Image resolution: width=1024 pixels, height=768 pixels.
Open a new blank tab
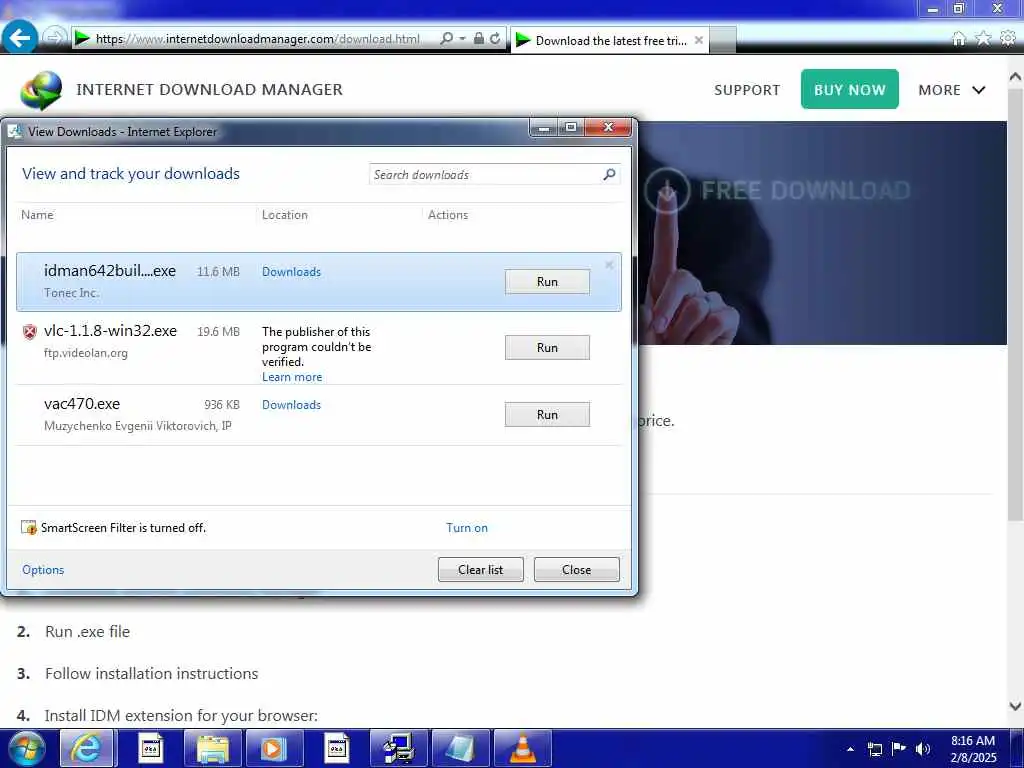click(722, 40)
